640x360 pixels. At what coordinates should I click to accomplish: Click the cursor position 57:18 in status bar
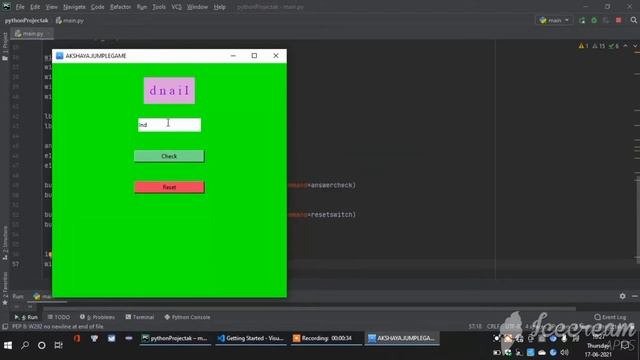[x=475, y=327]
